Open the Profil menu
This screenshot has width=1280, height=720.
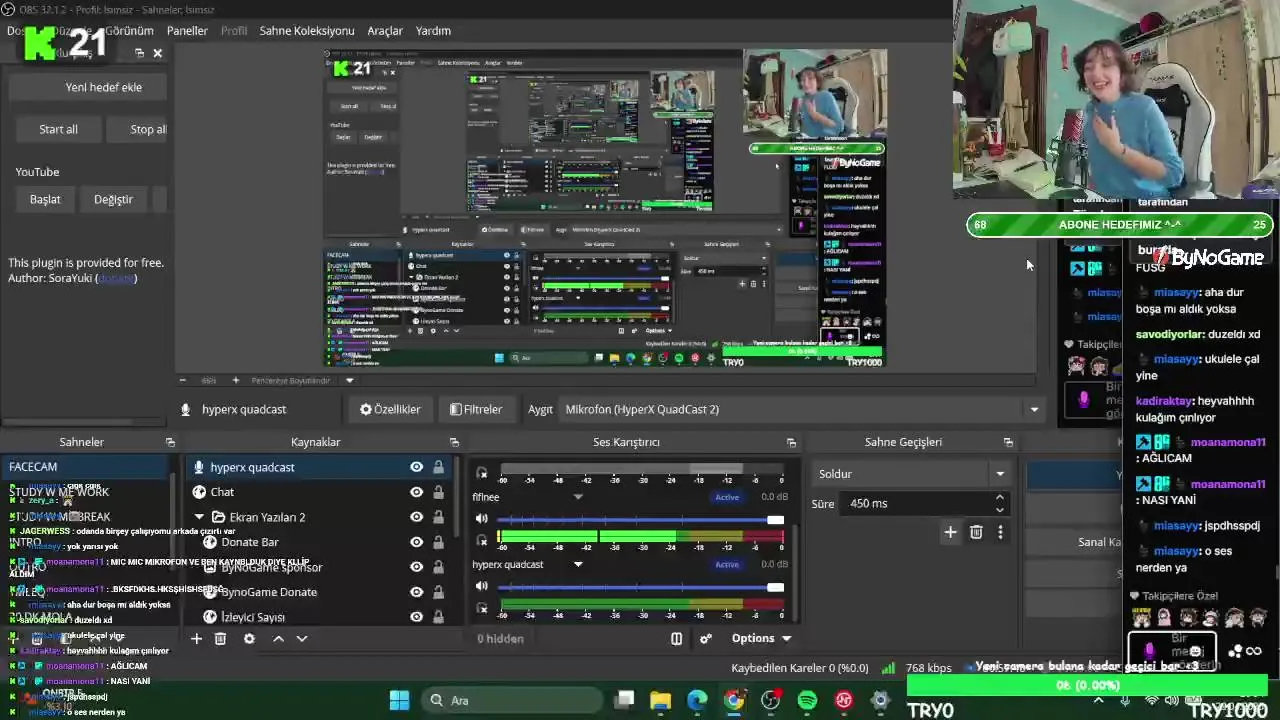pyautogui.click(x=234, y=31)
